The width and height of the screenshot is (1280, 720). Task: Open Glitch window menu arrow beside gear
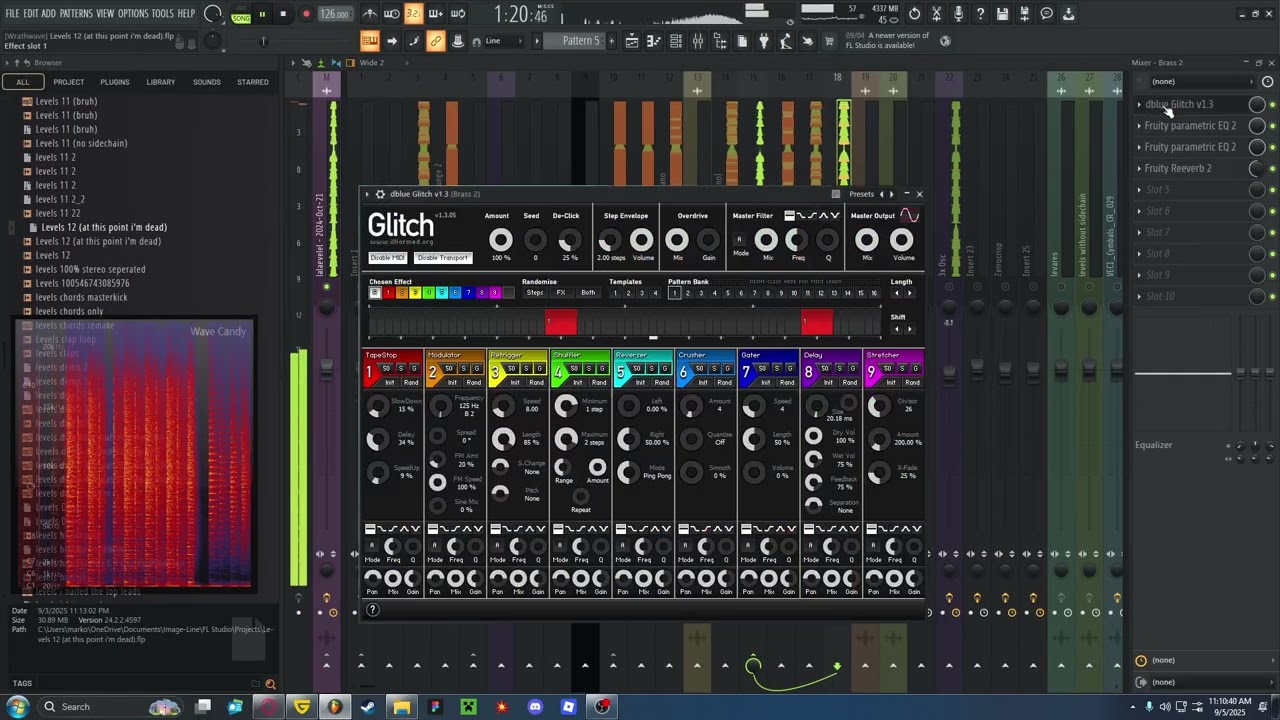pos(367,194)
